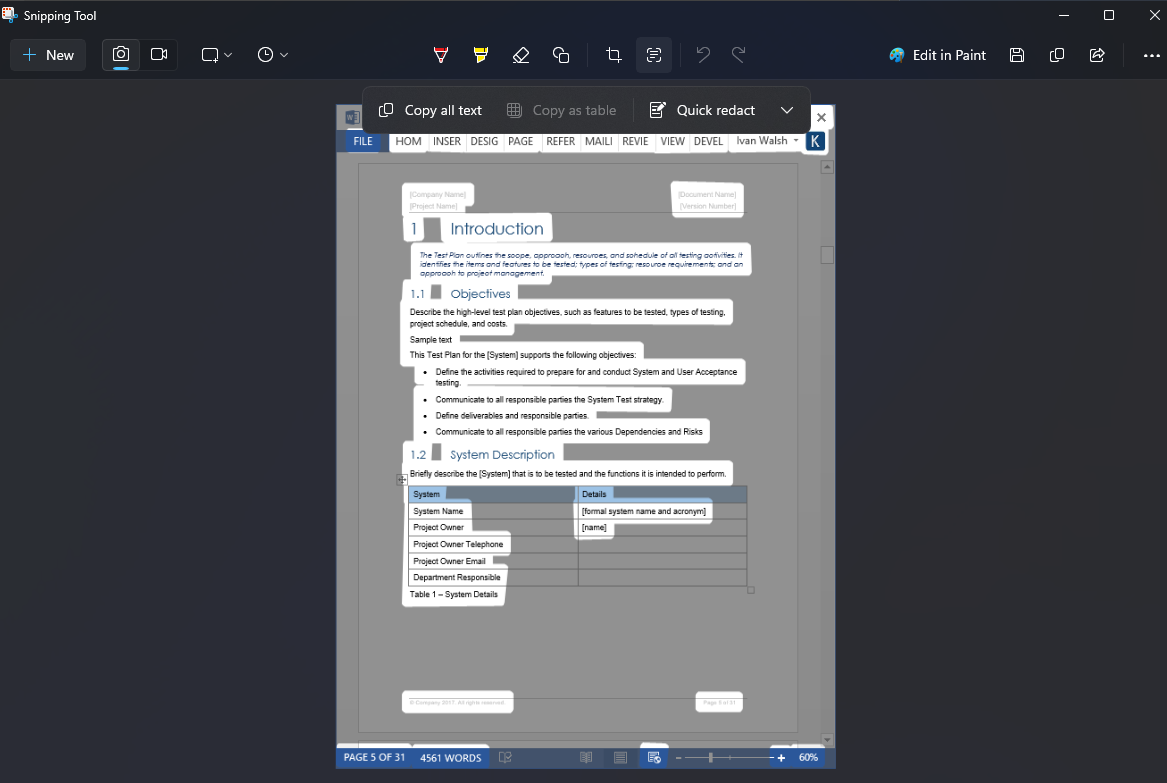
Task: Switch to video Record mode
Action: click(x=159, y=54)
